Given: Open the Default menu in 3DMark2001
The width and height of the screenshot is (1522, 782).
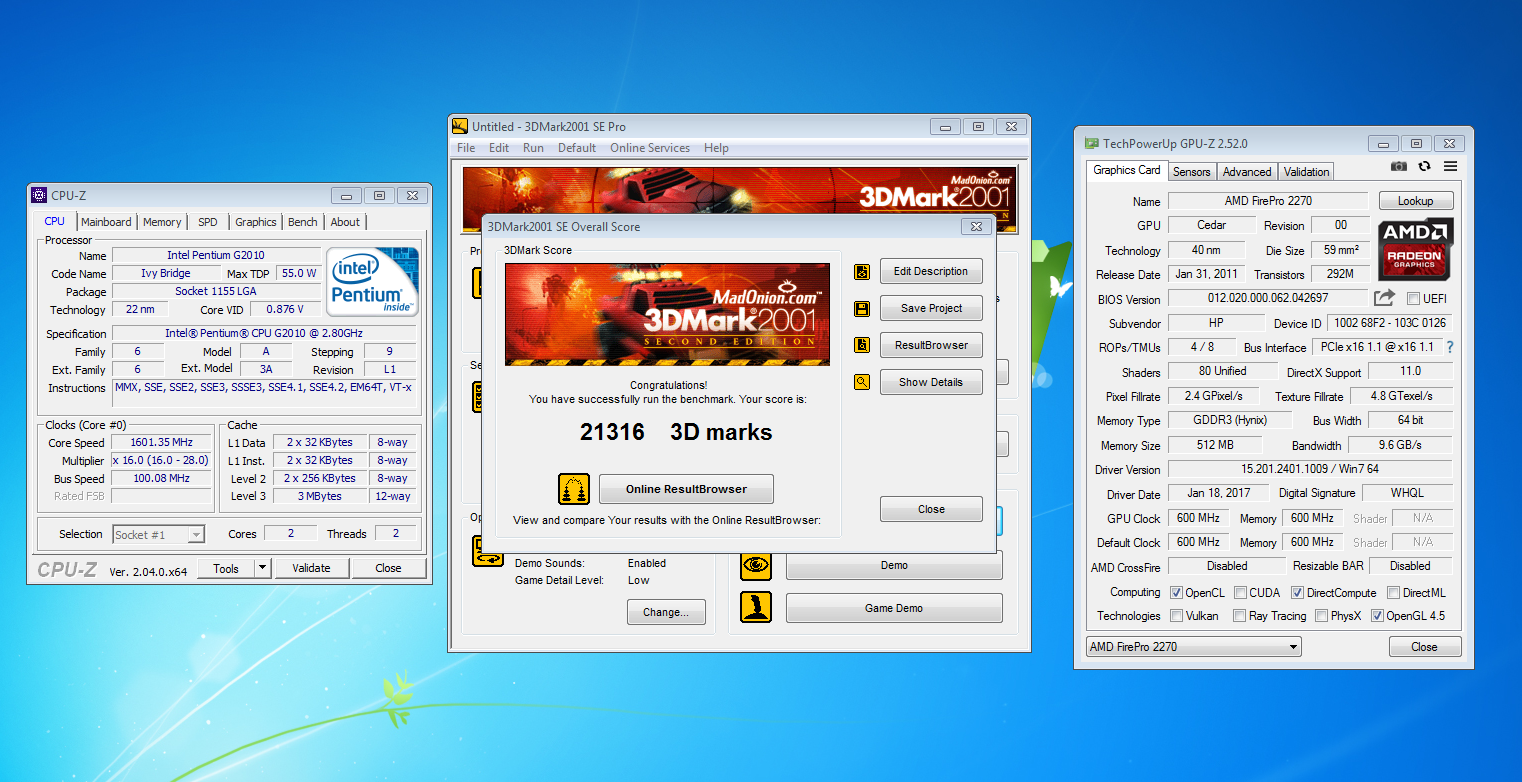Looking at the screenshot, I should pos(577,148).
